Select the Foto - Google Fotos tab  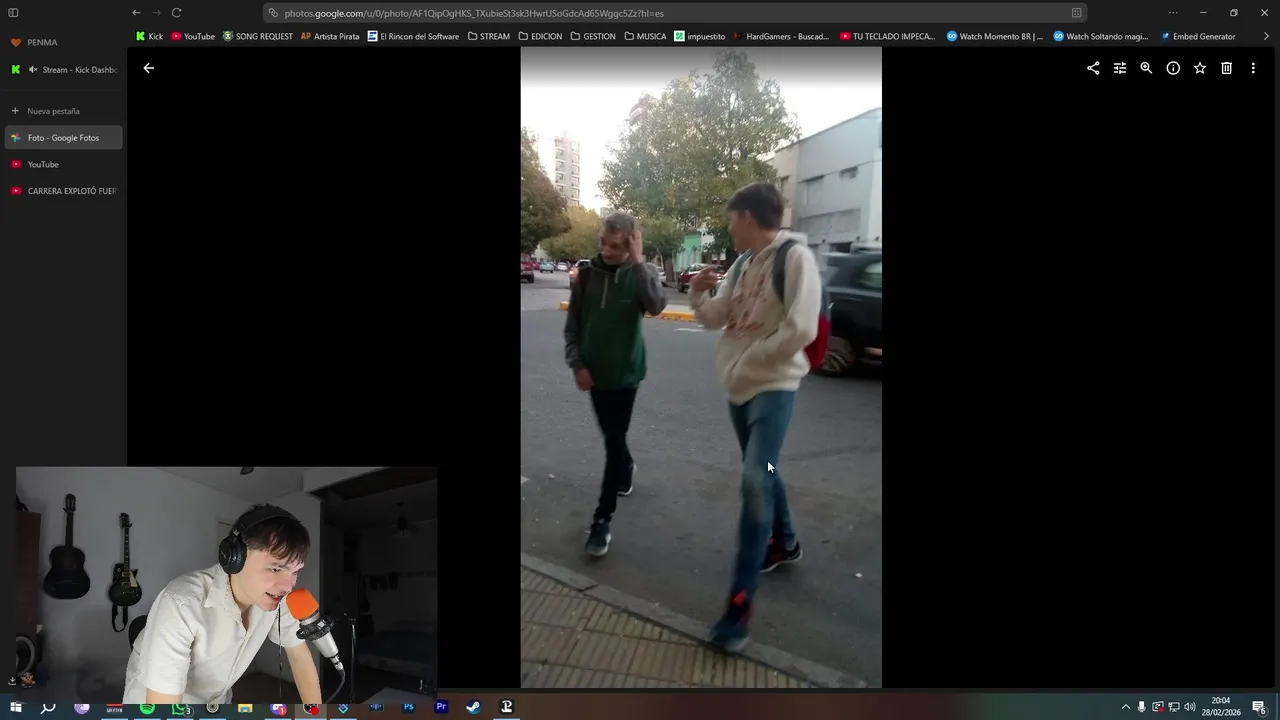point(64,138)
